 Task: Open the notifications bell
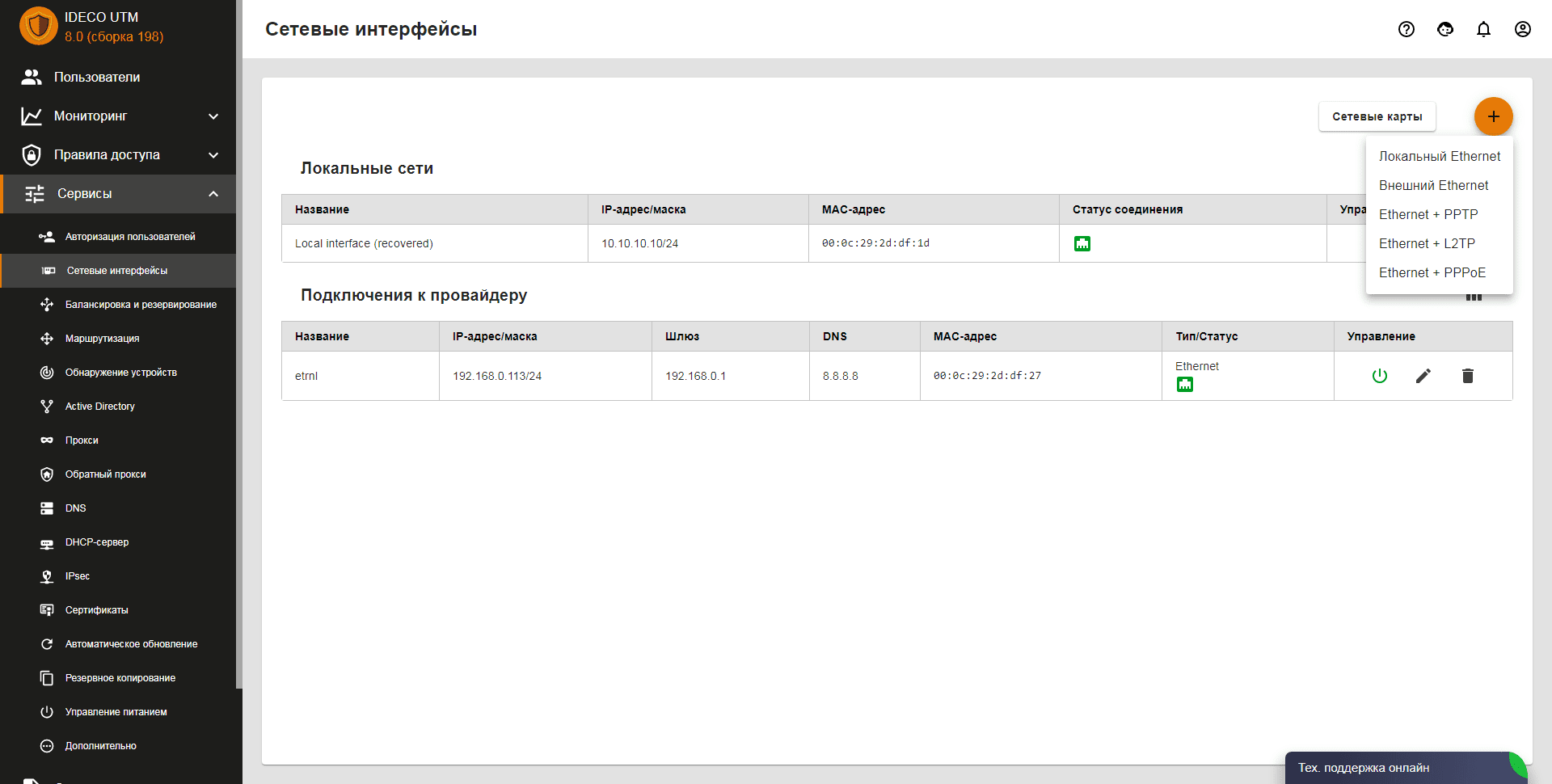[1483, 29]
